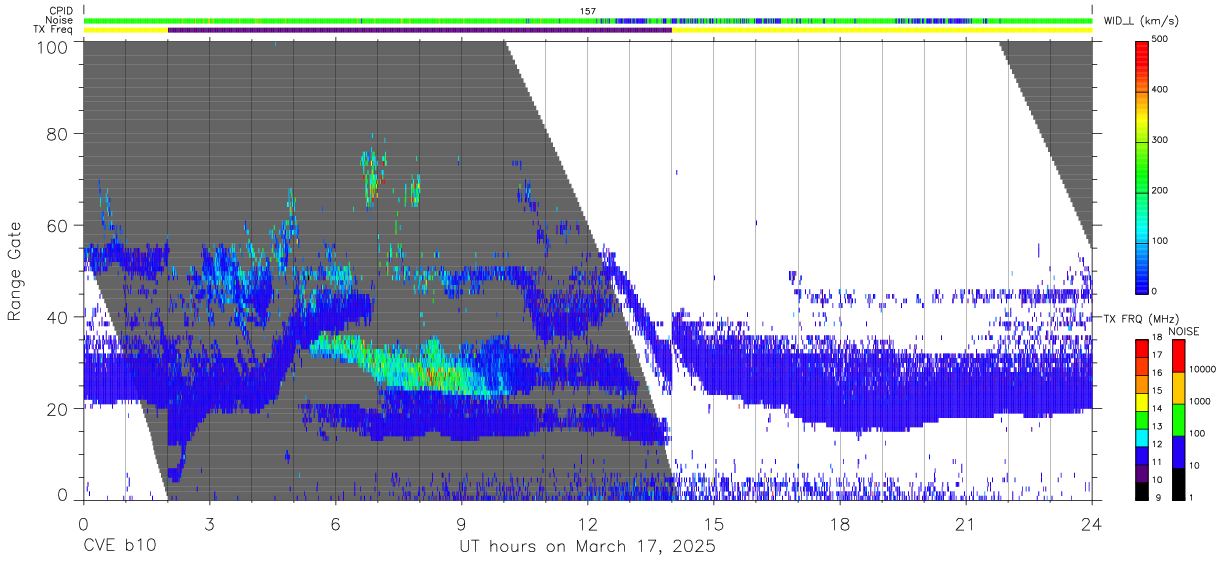1228x567 pixels.
Task: Click the 6 tick on the UT hours axis
Action: pyautogui.click(x=335, y=524)
